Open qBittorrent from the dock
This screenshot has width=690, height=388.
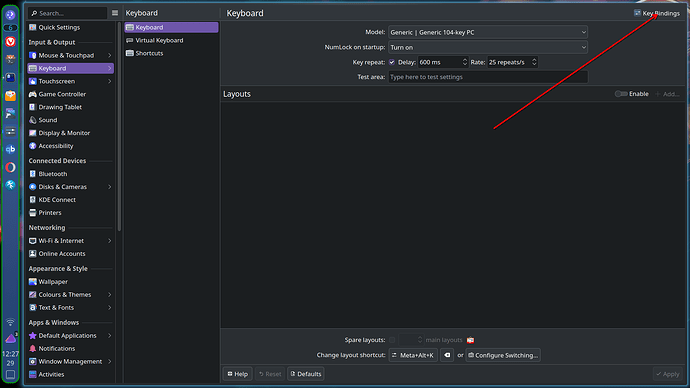coord(11,150)
